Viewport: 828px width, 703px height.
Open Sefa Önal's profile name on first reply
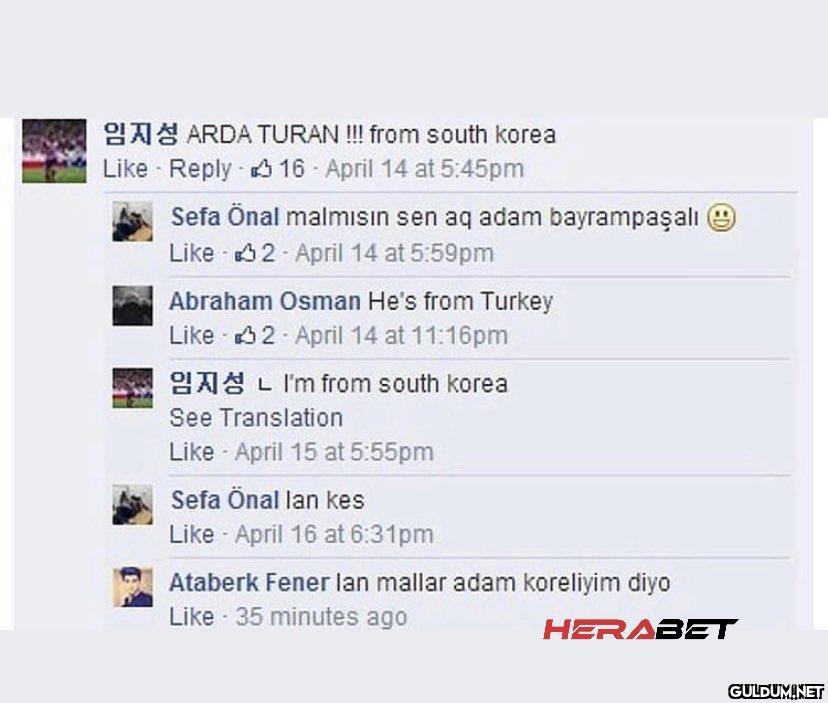click(224, 217)
